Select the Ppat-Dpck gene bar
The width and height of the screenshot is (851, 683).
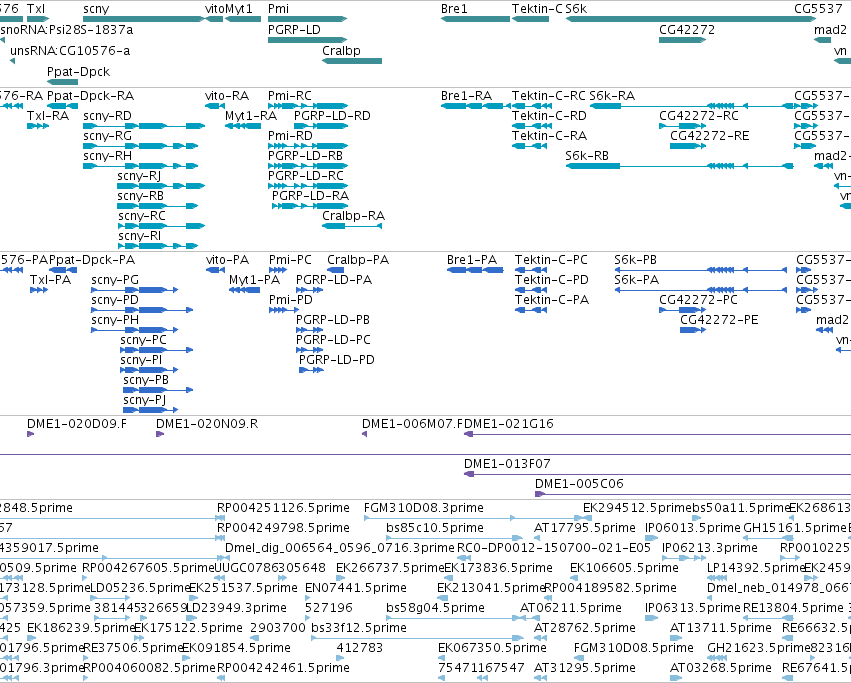pyautogui.click(x=62, y=82)
